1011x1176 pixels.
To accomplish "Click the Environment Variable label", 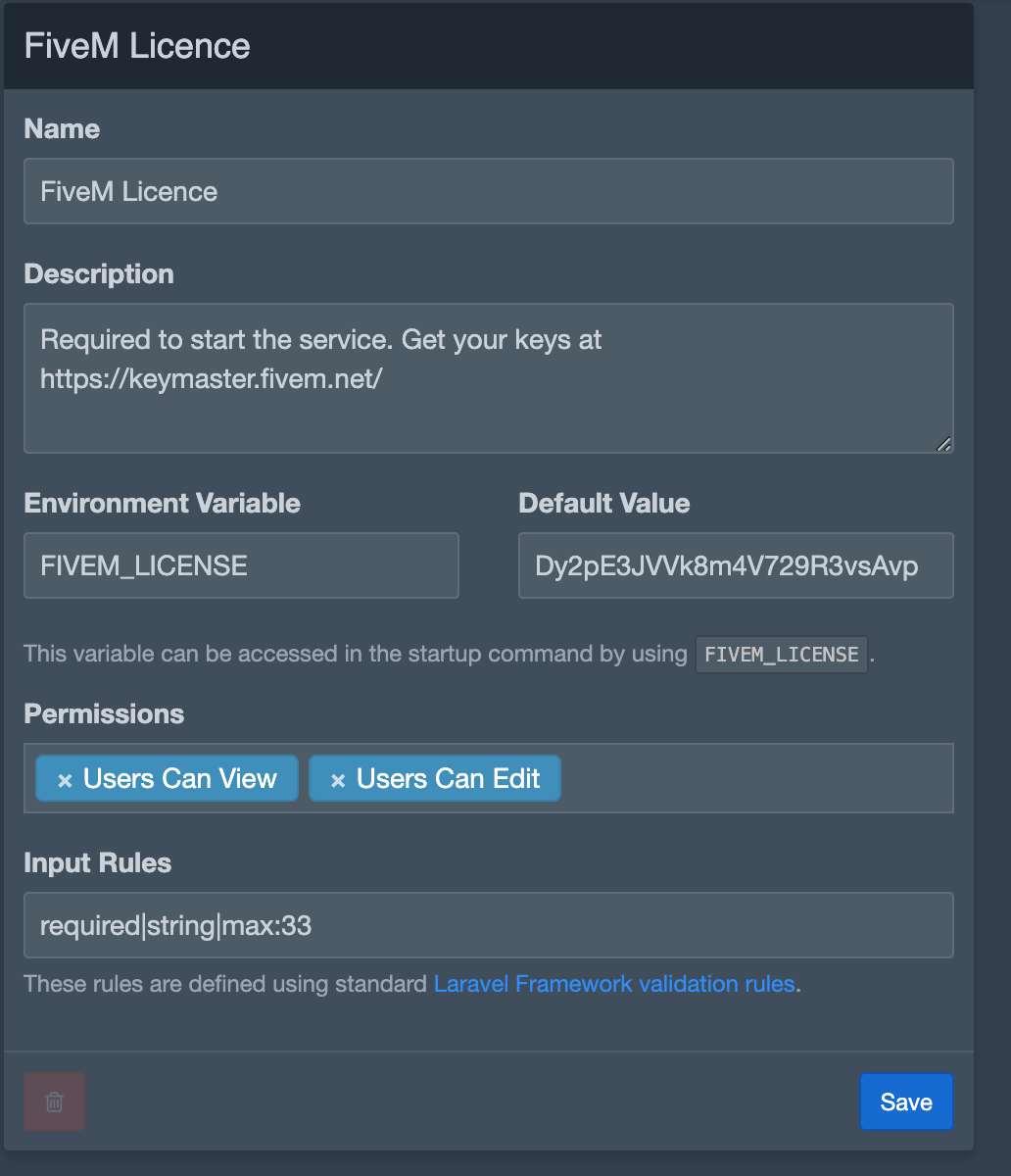I will point(162,504).
